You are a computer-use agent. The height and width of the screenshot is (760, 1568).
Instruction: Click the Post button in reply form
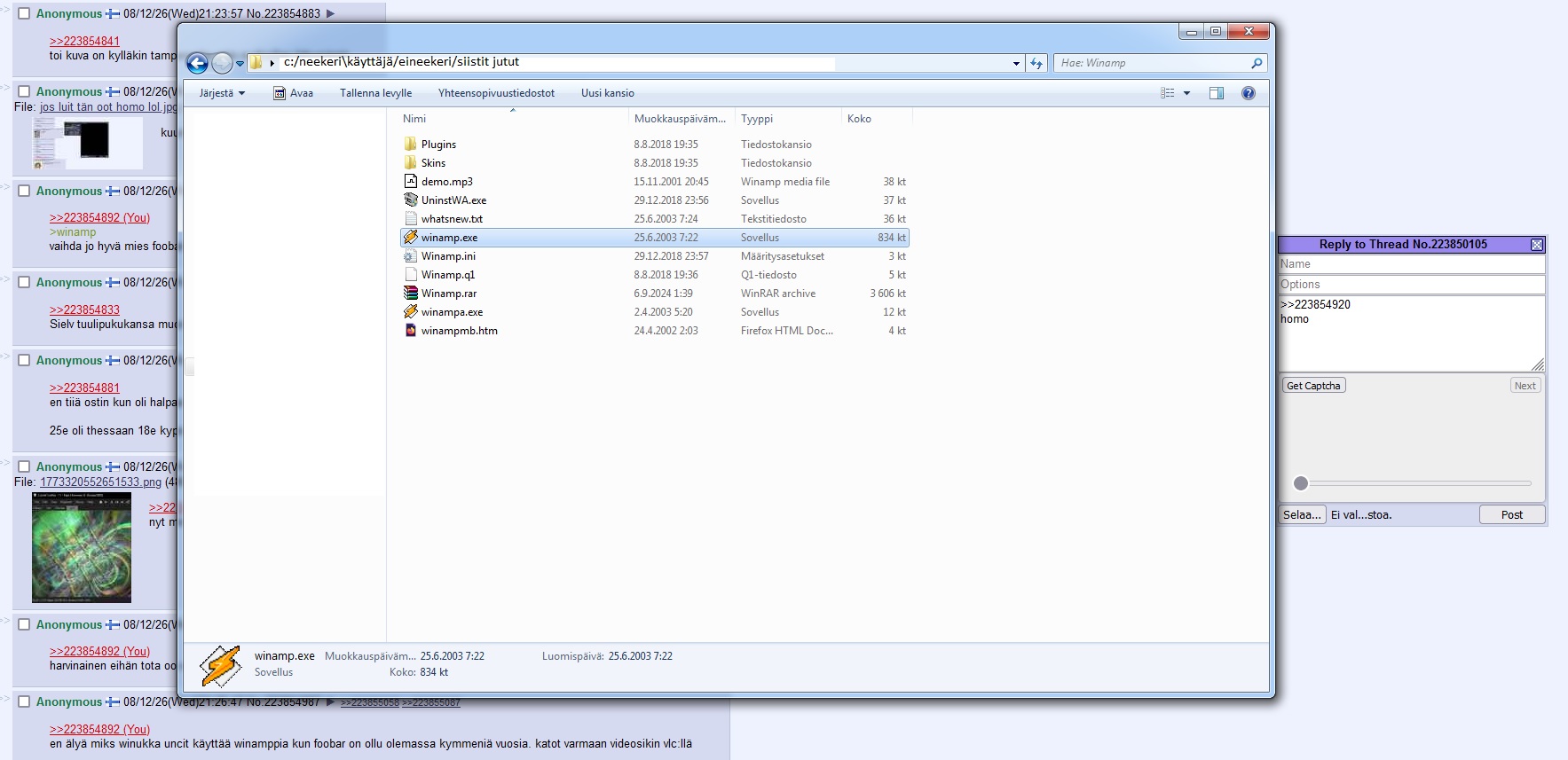(1512, 514)
